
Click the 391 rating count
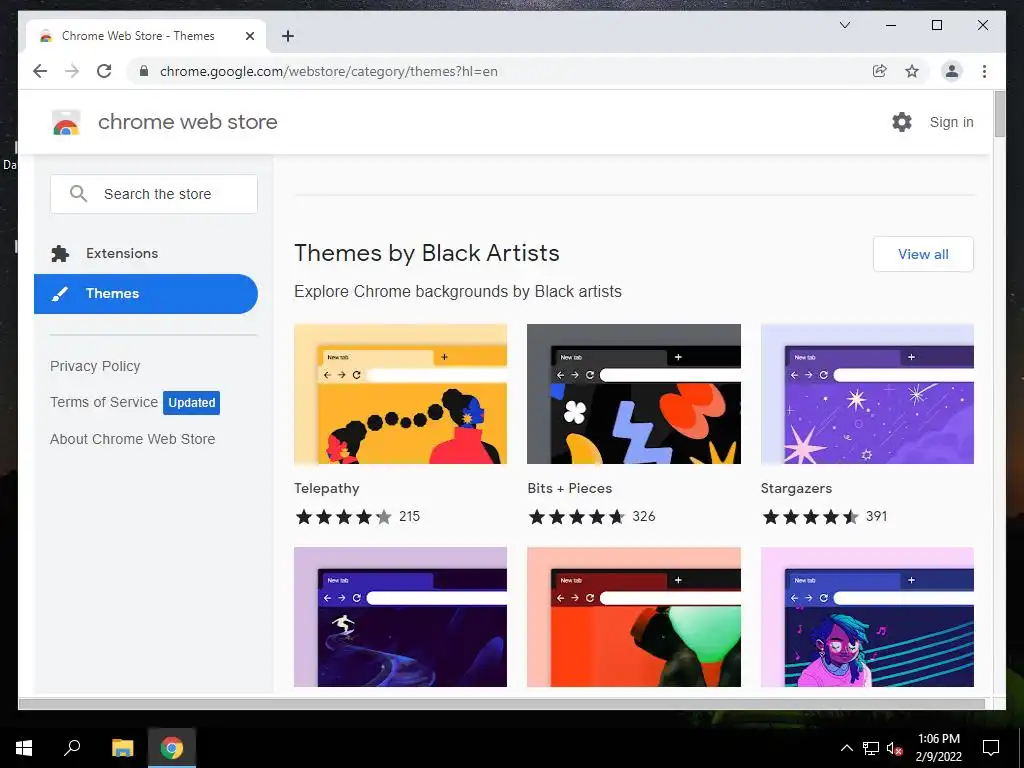[x=876, y=517]
